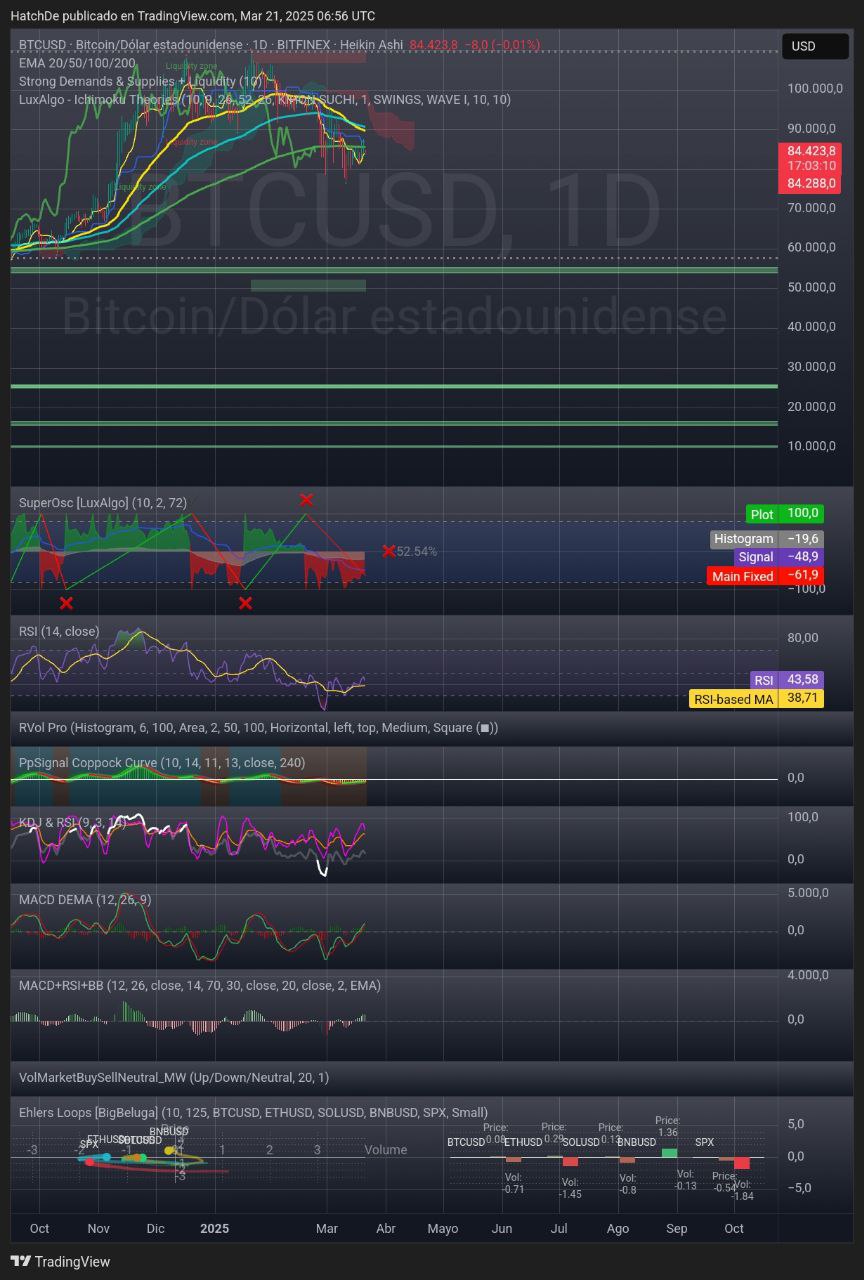Click the BNBUSD column label in Ehlers table

click(637, 1142)
